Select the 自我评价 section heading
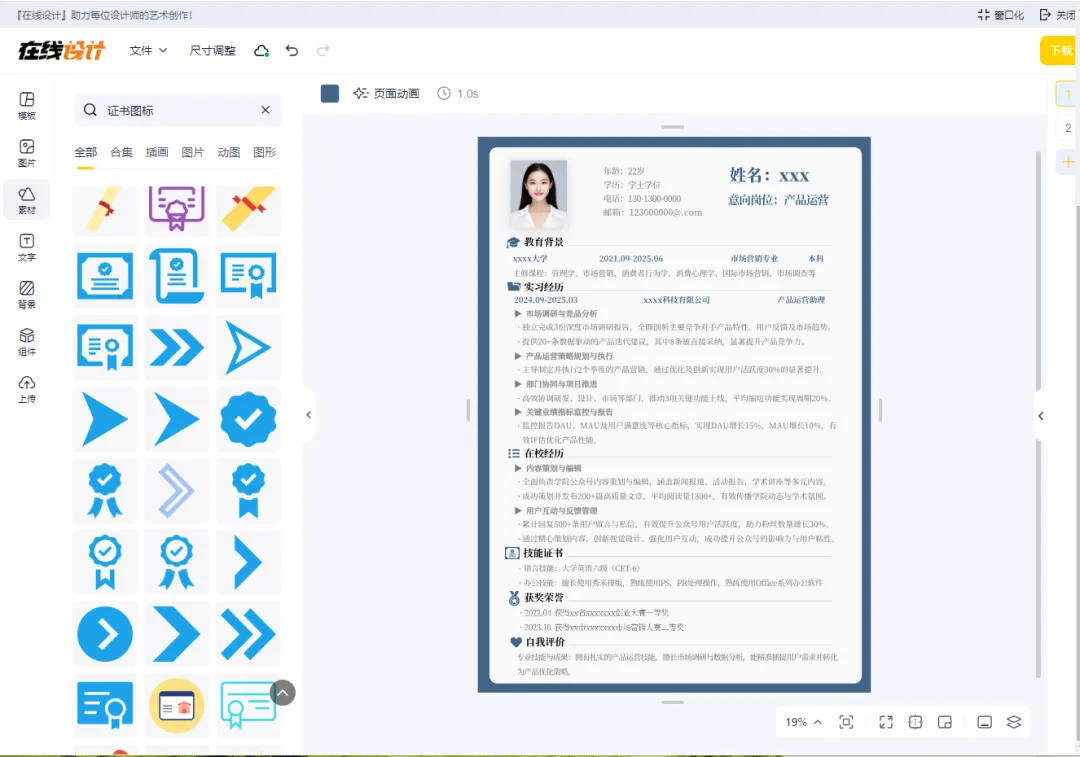The width and height of the screenshot is (1080, 757). click(545, 642)
